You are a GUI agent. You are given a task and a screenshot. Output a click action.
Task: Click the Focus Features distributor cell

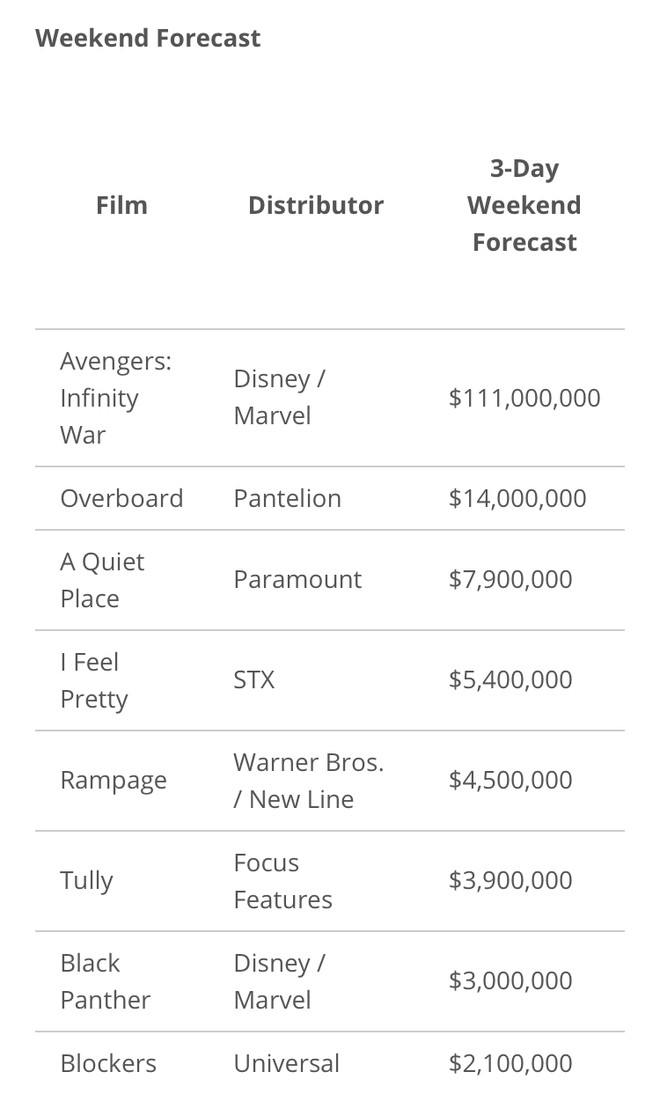(283, 881)
